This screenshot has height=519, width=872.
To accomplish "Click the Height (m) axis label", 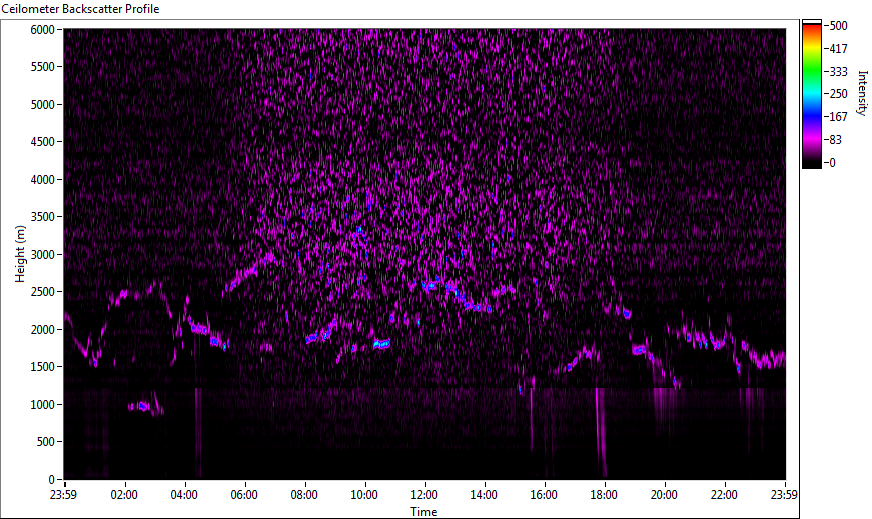I will click(20, 254).
